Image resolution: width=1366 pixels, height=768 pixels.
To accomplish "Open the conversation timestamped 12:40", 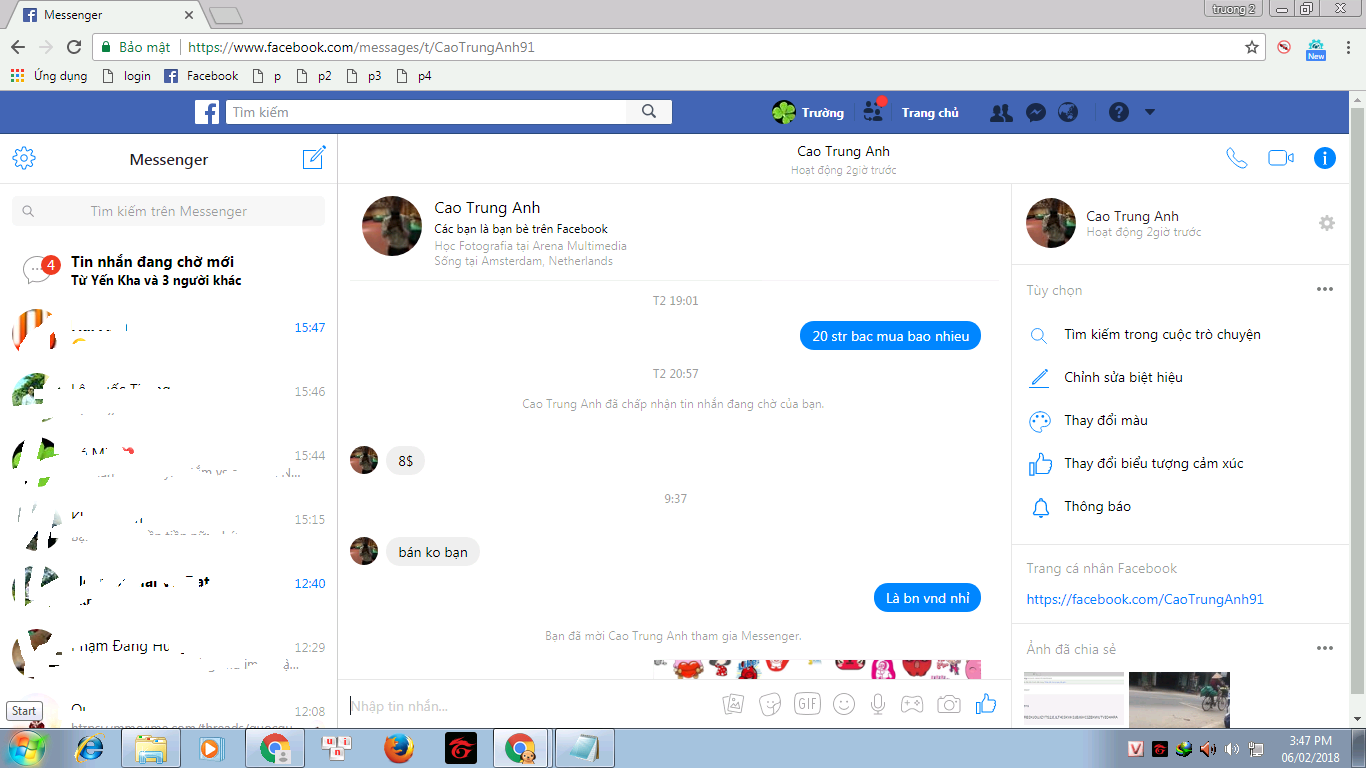I will 169,588.
